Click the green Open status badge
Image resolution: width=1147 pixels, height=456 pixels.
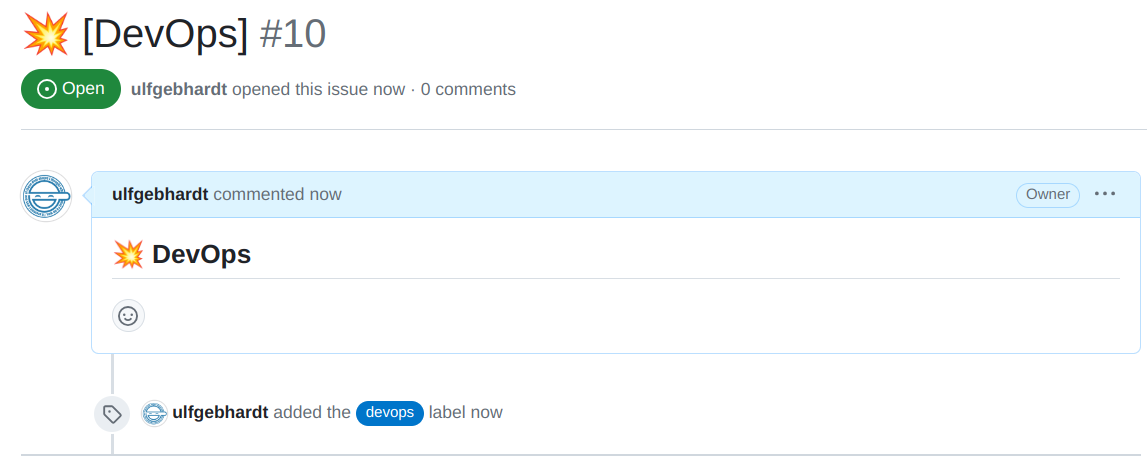pyautogui.click(x=71, y=89)
